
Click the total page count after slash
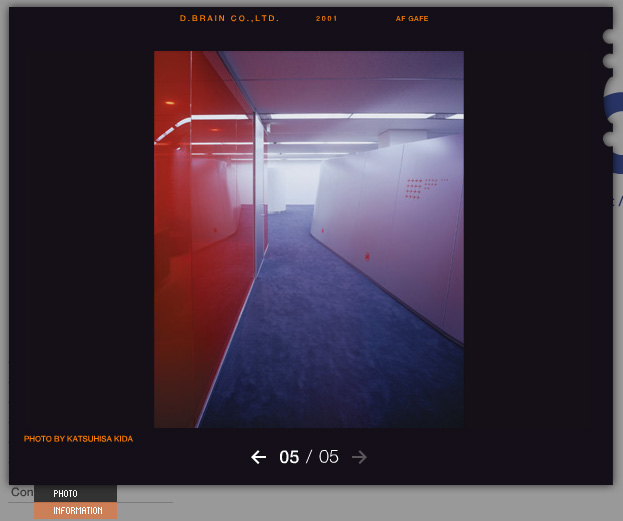(x=329, y=457)
